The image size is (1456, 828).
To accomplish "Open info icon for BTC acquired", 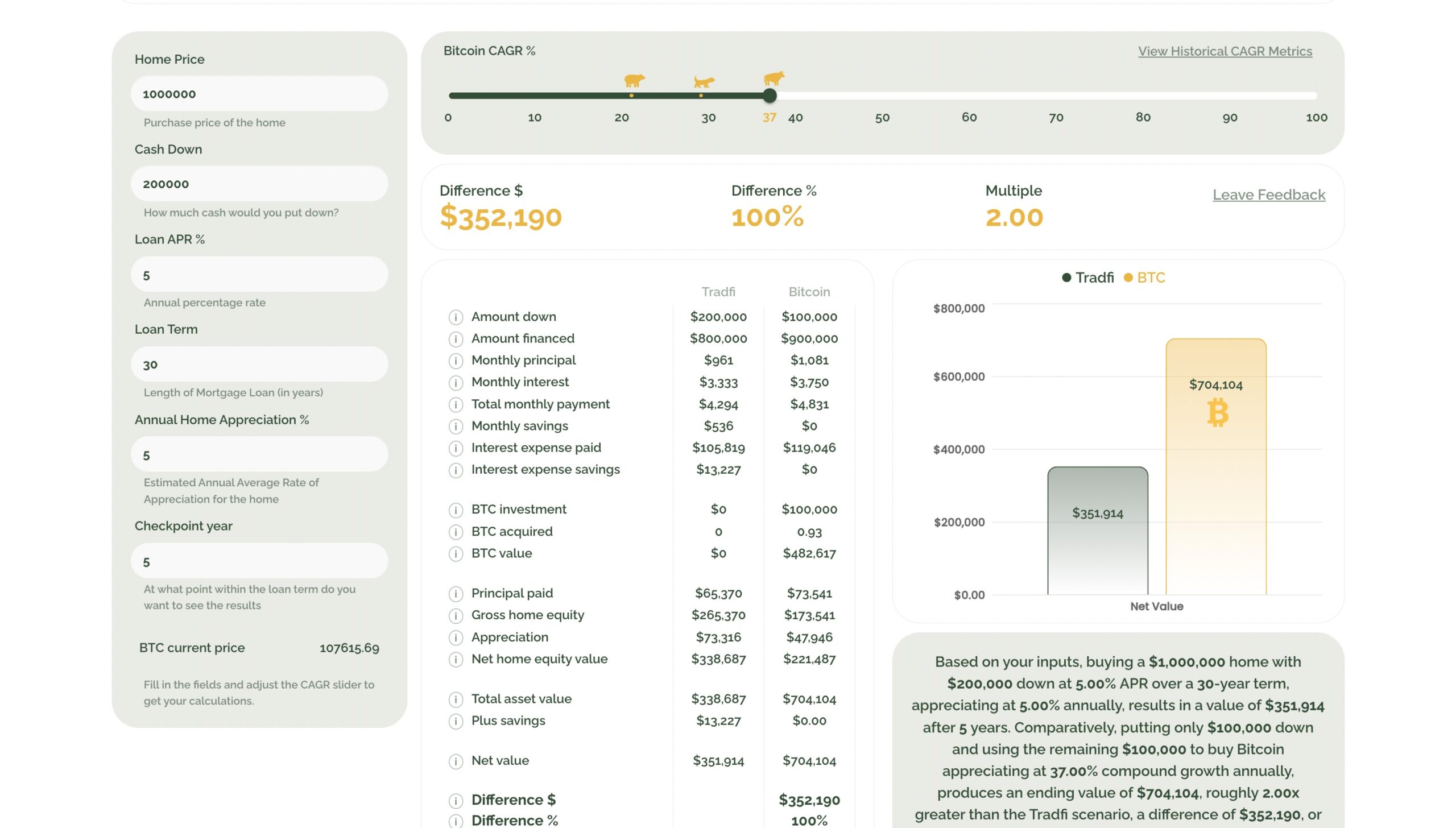I will pos(456,532).
